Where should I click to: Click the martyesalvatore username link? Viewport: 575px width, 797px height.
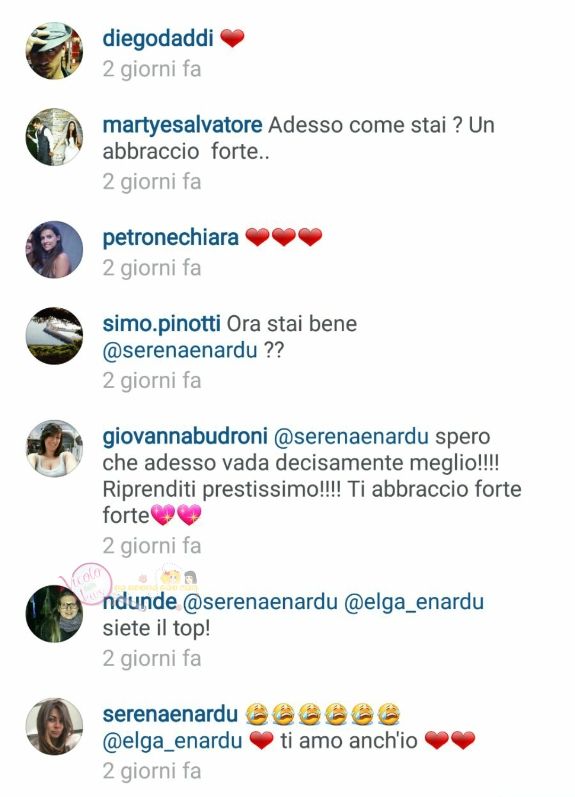(182, 126)
